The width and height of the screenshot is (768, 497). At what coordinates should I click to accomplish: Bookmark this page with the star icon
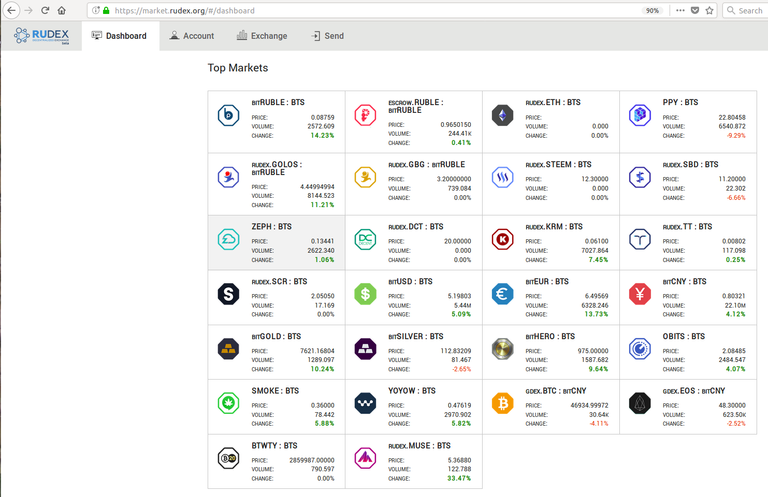(x=709, y=10)
